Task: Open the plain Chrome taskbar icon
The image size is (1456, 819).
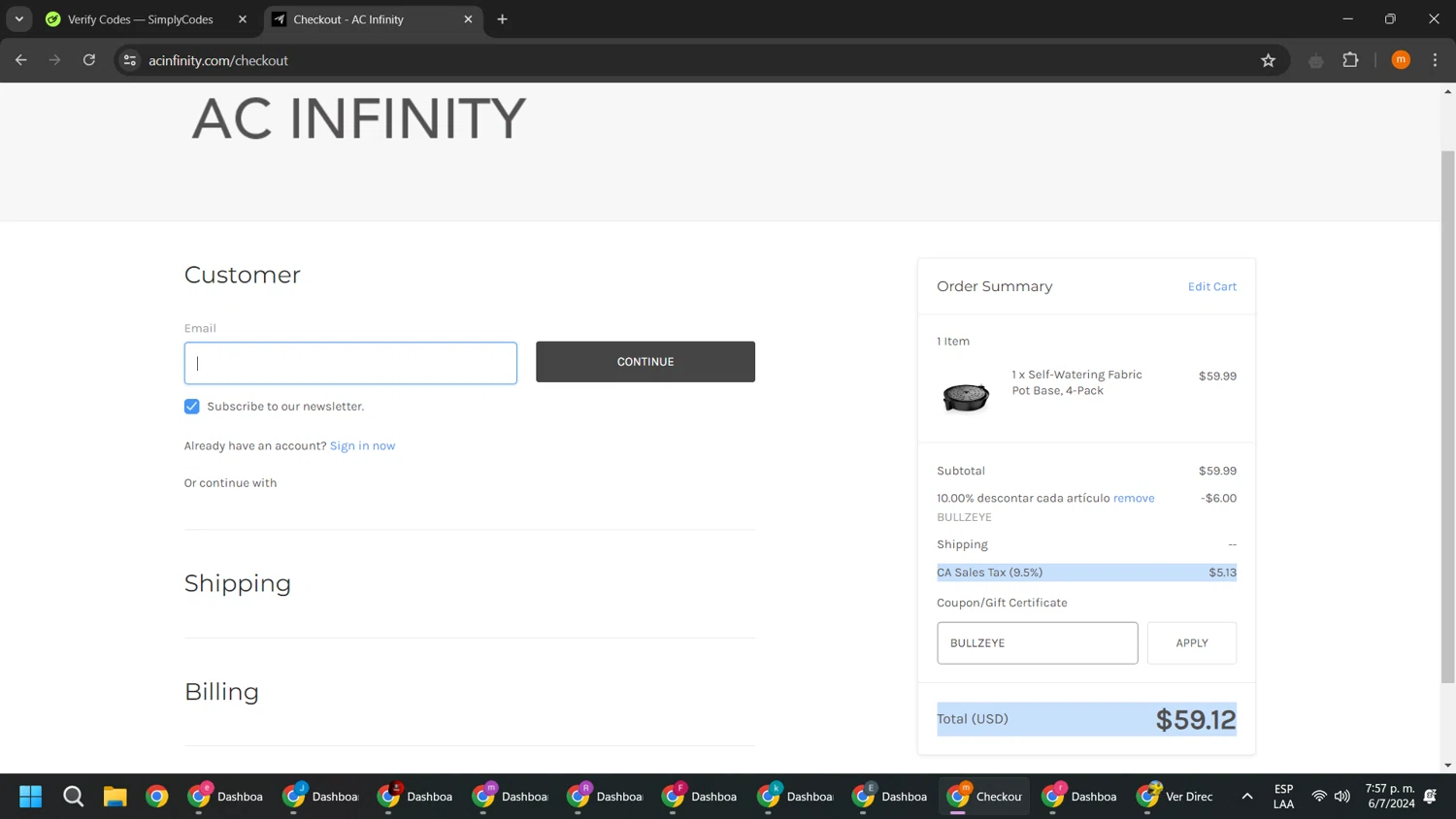Action: coord(156,797)
